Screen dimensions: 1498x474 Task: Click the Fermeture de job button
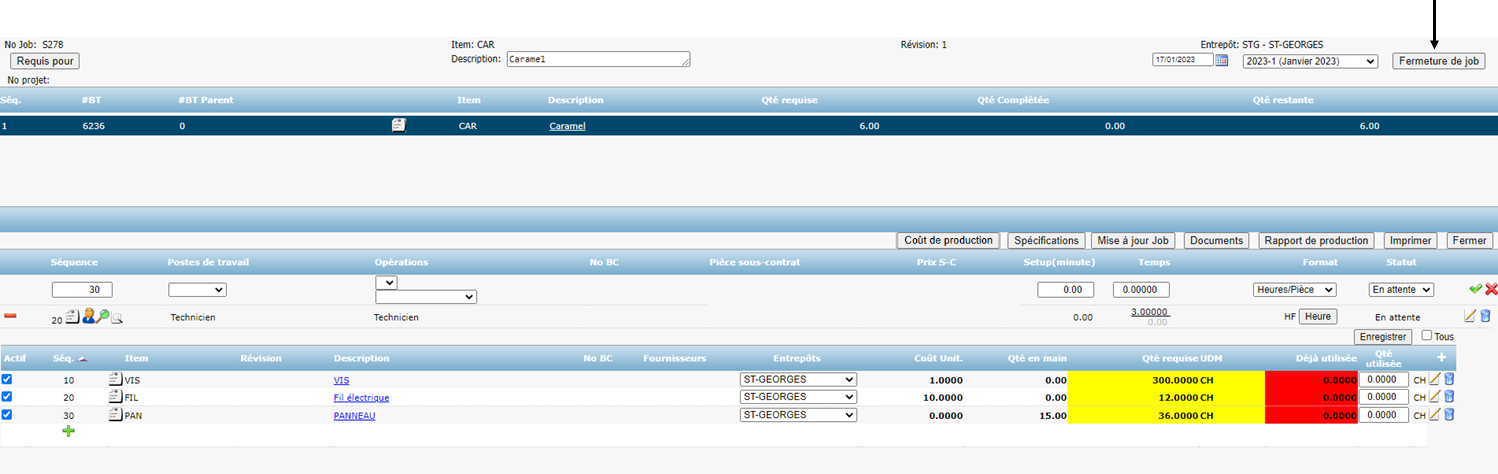(1438, 61)
